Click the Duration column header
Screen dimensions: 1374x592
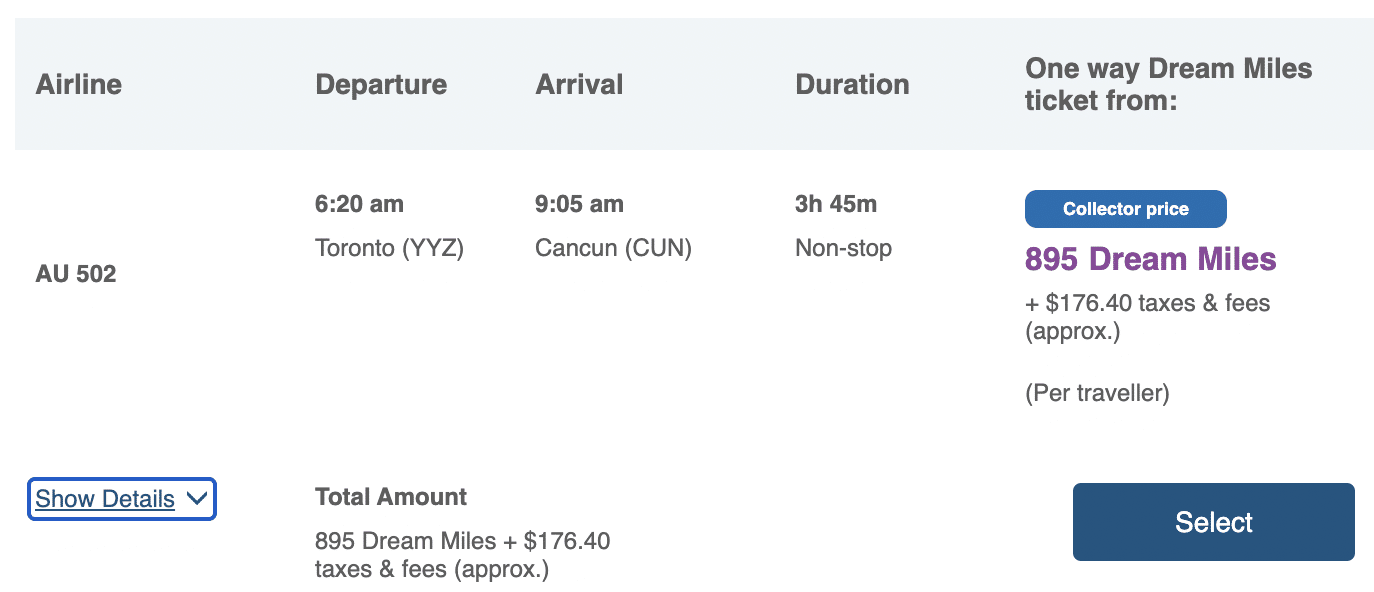click(x=852, y=84)
